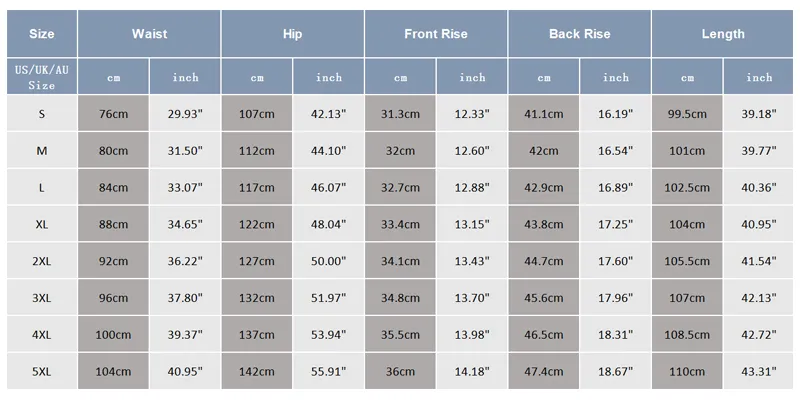
Task: Select the 76cm waist cell
Action: (x=113, y=113)
